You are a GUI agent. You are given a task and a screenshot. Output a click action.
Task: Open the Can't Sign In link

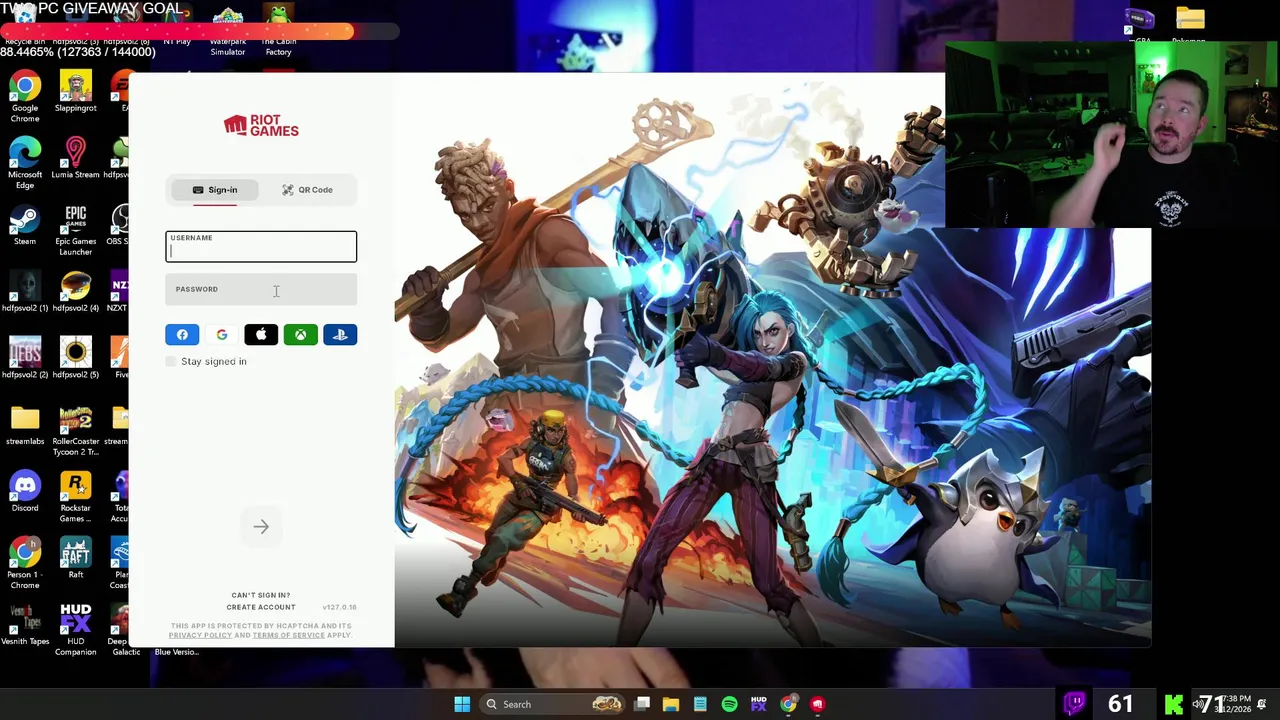tap(261, 595)
